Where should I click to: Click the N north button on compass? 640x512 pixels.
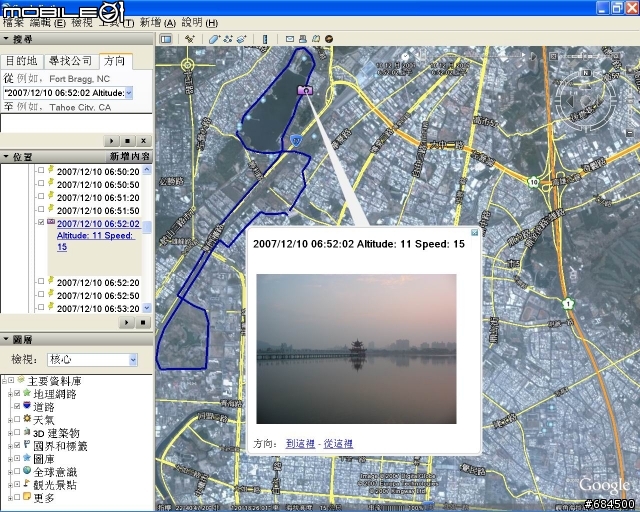point(586,73)
